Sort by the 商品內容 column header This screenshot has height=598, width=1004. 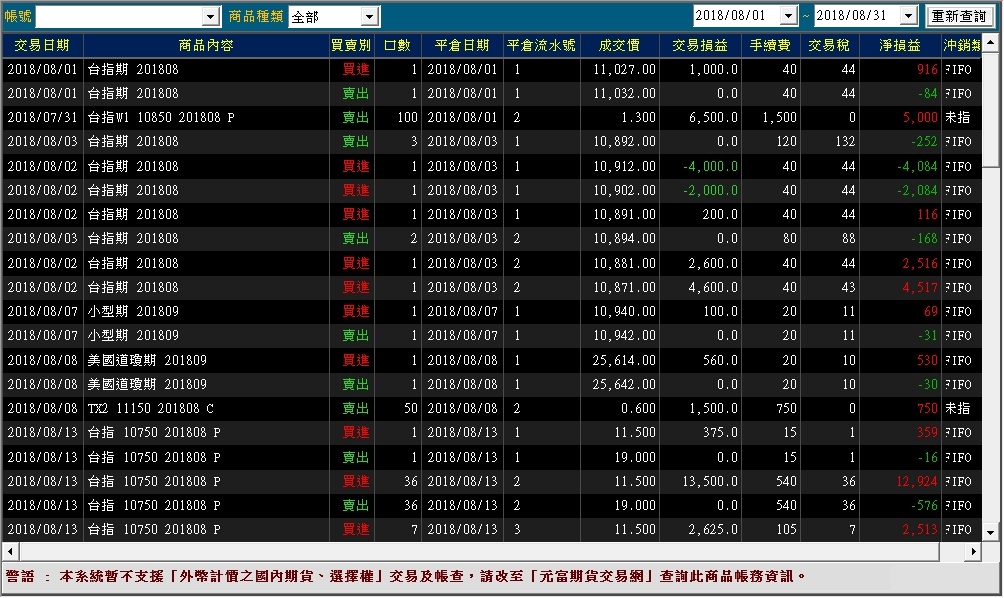[206, 45]
